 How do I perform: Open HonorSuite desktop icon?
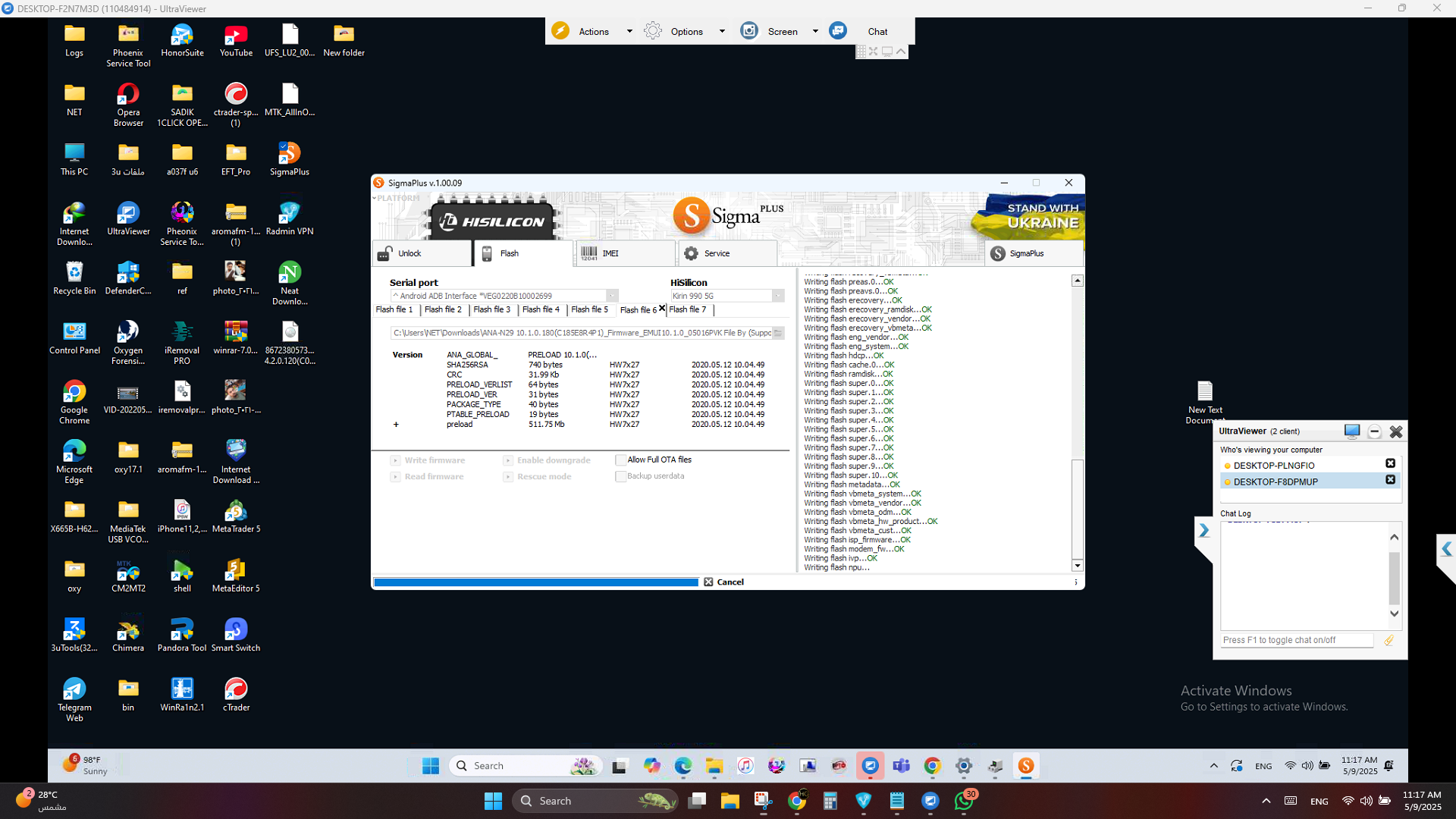[182, 40]
